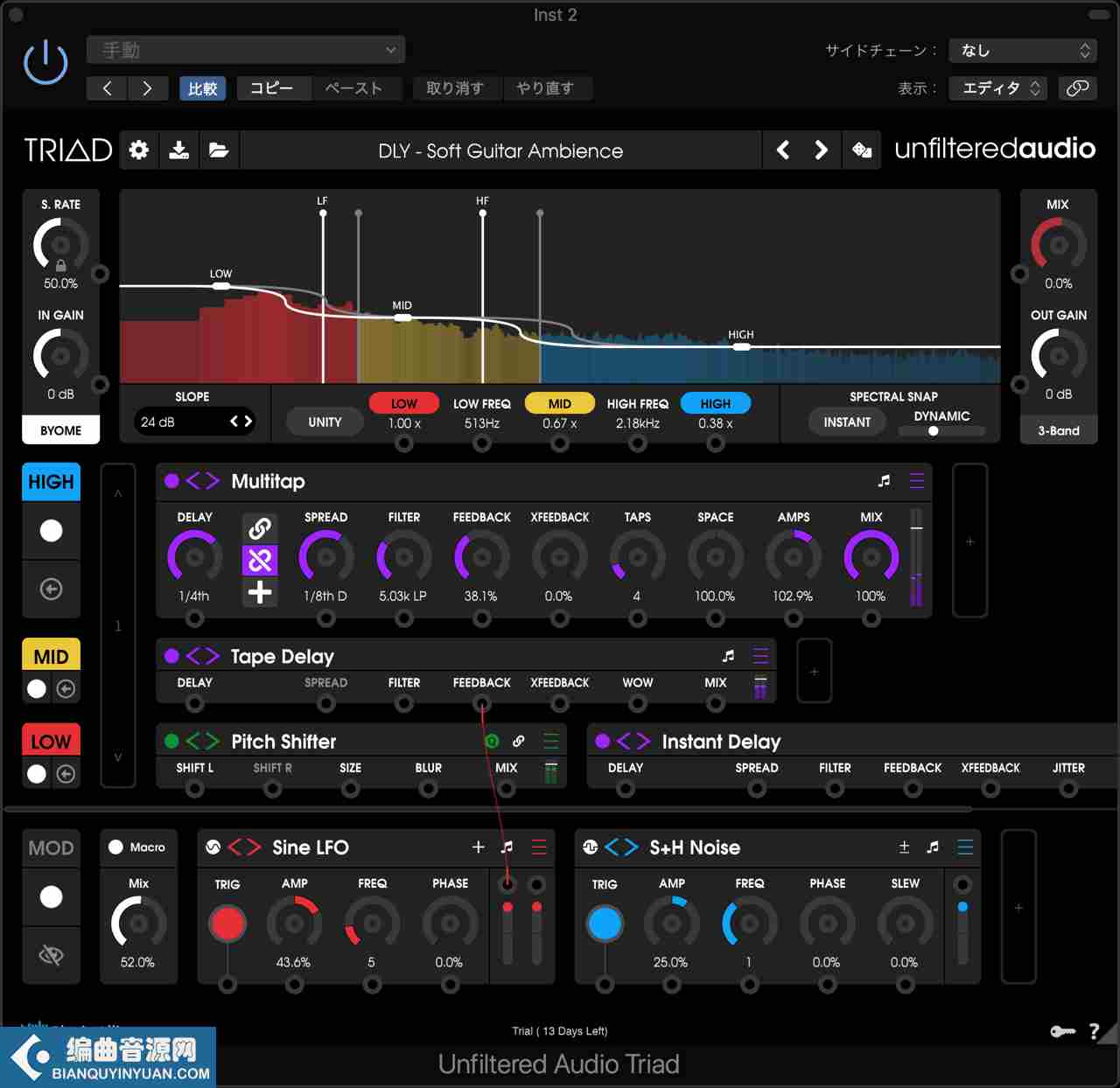The image size is (1120, 1088).
Task: Toggle S+H Noise bipolar plus-minus icon
Action: point(904,847)
